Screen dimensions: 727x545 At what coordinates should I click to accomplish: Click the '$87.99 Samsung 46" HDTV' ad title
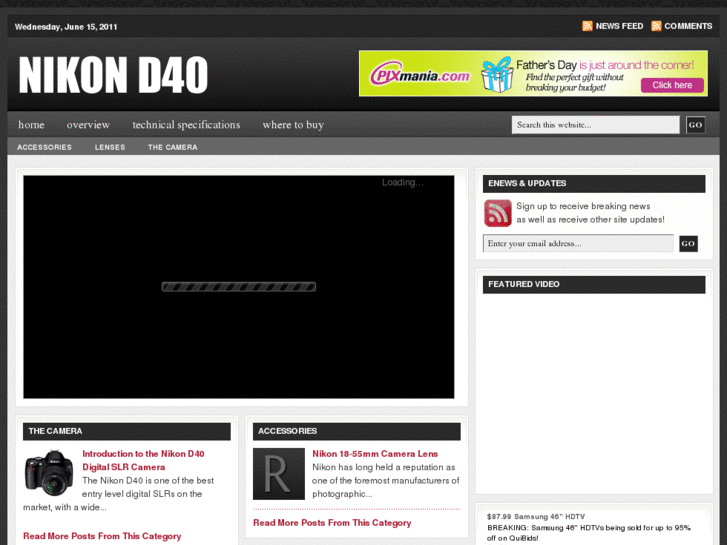pyautogui.click(x=536, y=517)
